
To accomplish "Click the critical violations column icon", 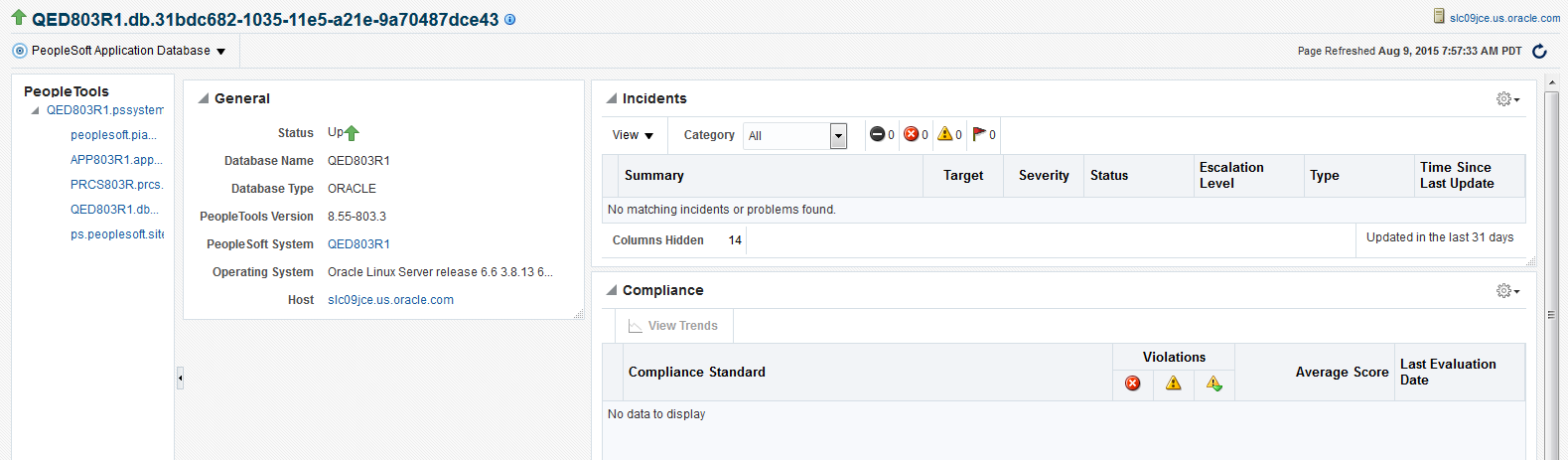I will (1132, 383).
